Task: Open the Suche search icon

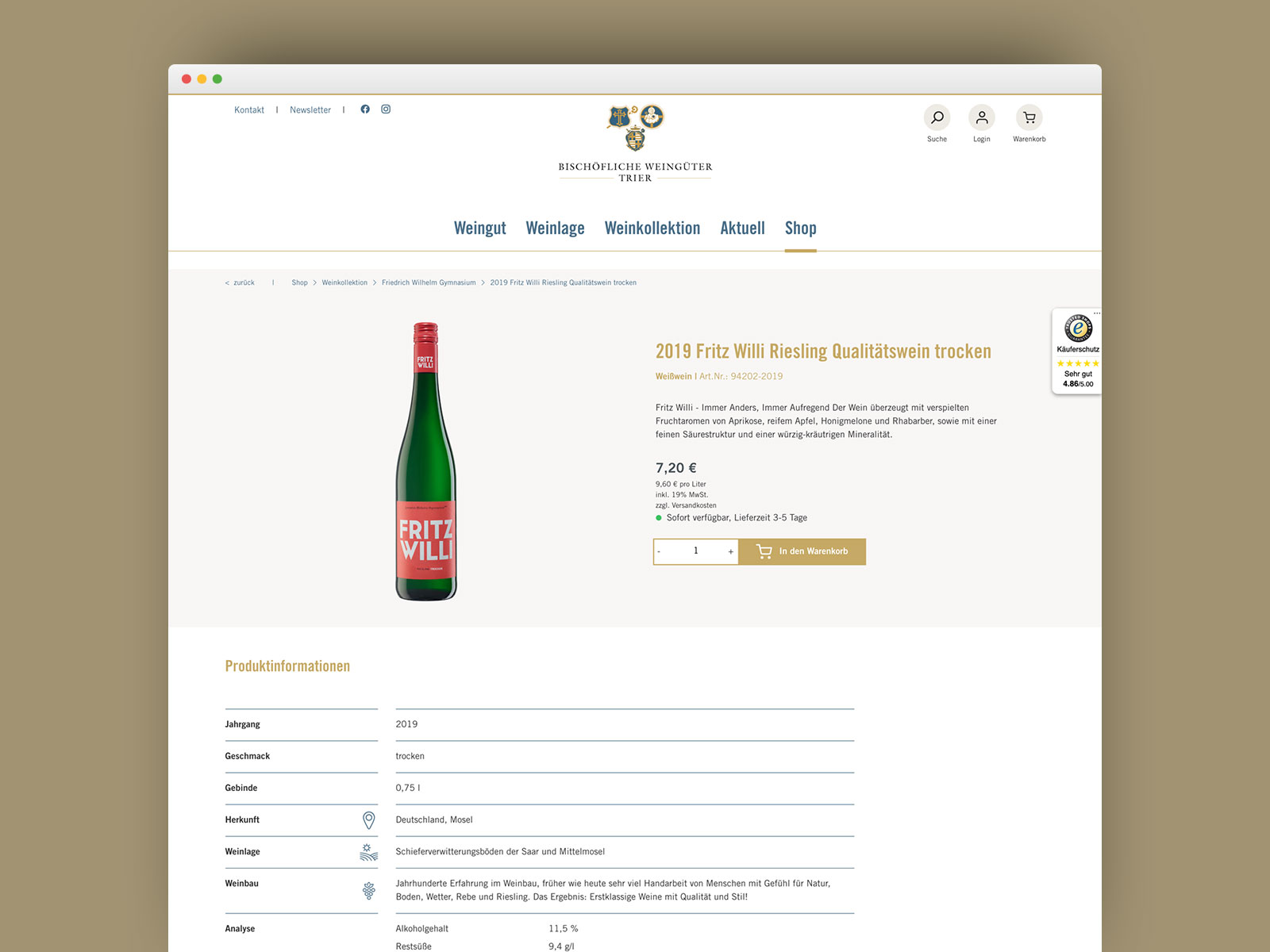Action: coord(937,117)
